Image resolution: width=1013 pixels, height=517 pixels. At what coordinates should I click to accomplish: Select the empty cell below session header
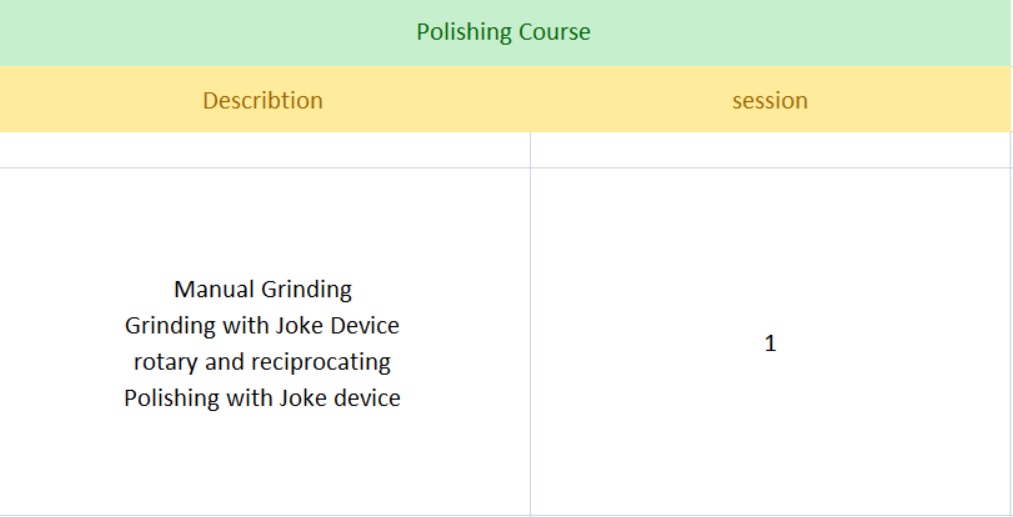click(x=771, y=150)
